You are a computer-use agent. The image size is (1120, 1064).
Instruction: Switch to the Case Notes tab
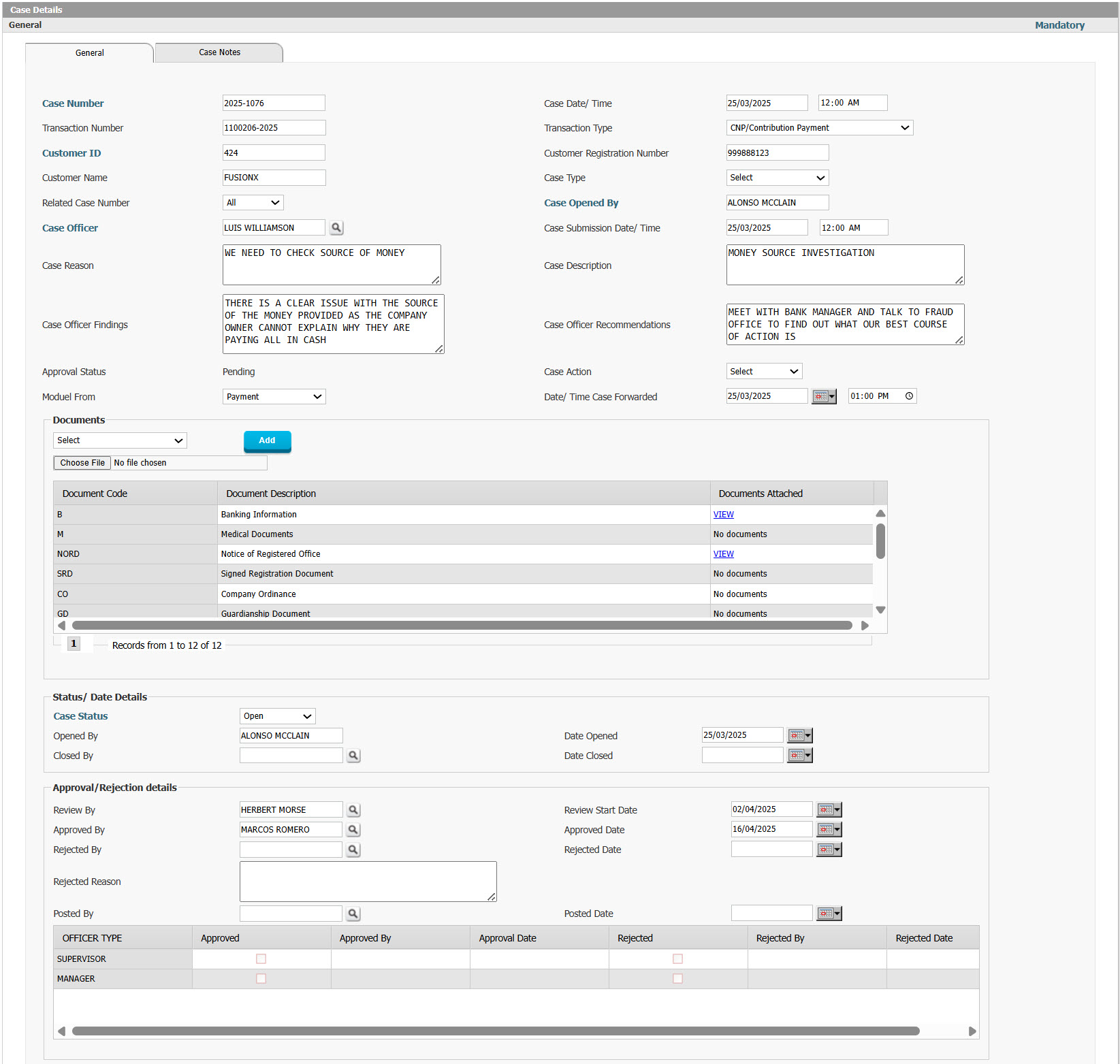(x=219, y=52)
